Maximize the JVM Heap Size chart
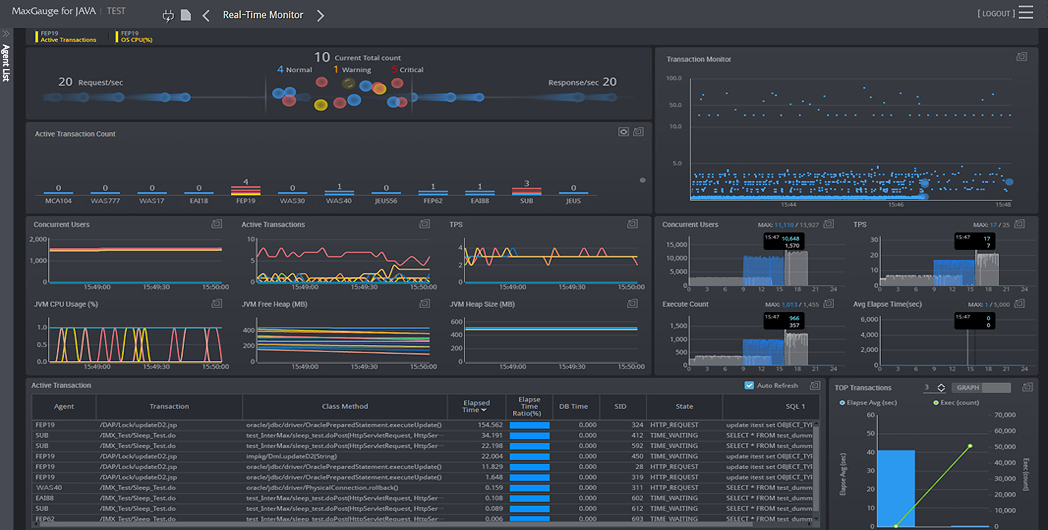 (632, 303)
